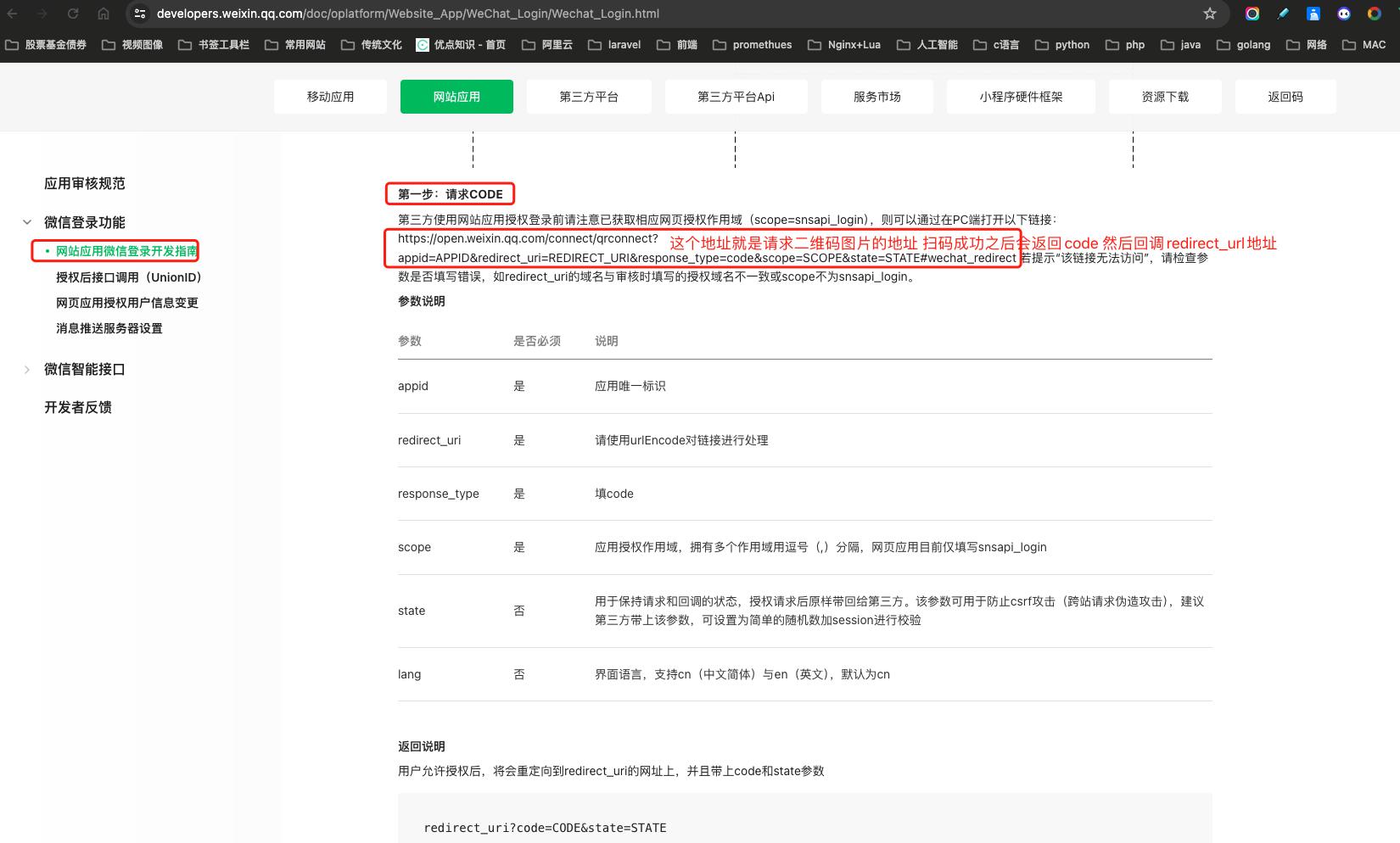The image size is (1400, 843).
Task: Collapse the 微信登录功能 section chevron
Action: click(x=27, y=222)
